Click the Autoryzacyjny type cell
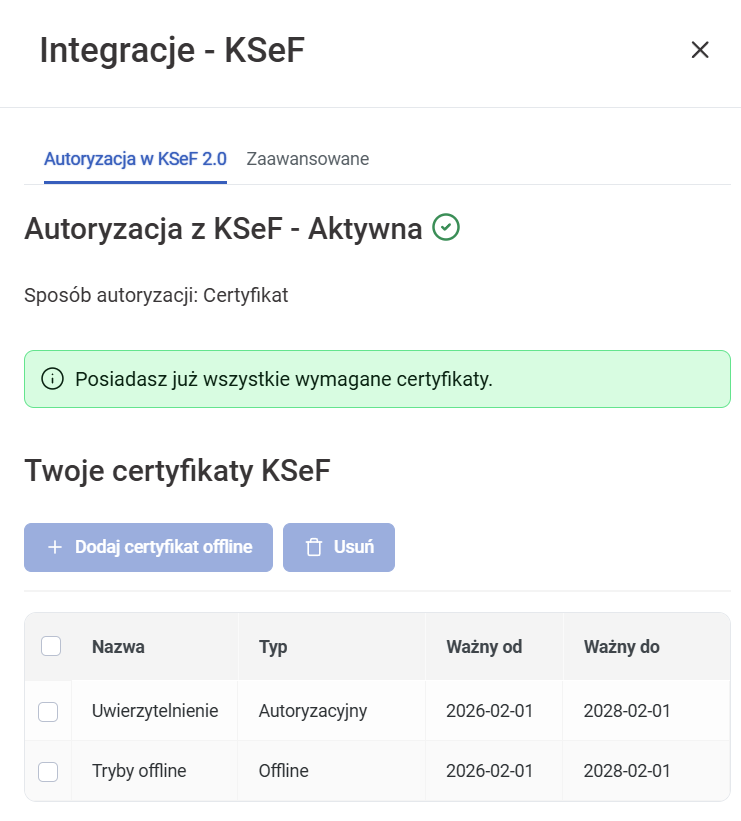 pos(312,711)
